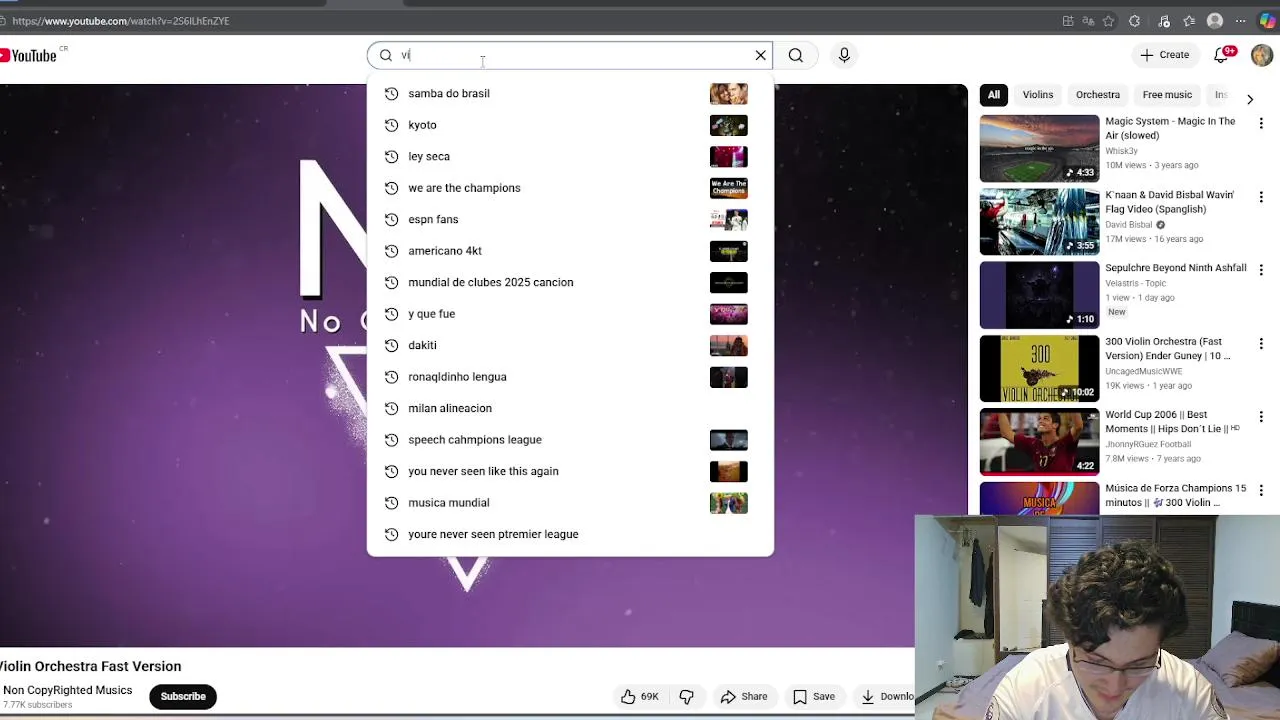
Task: Click history clock icon beside 'dakiti'
Action: pyautogui.click(x=391, y=345)
